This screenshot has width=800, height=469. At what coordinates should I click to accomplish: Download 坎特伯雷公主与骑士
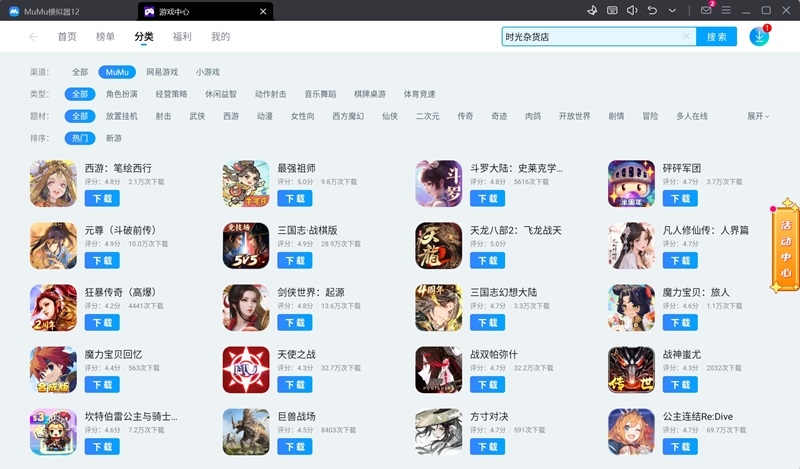(x=102, y=447)
